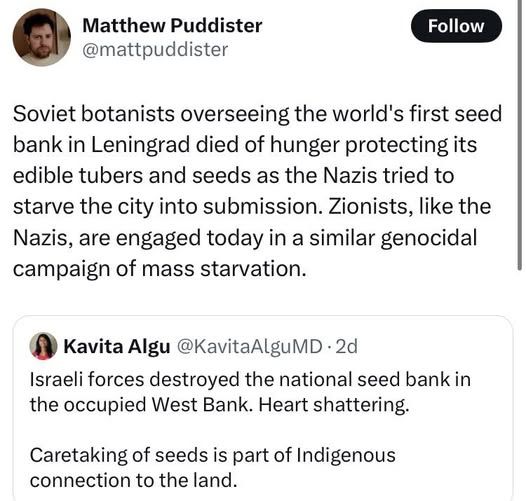Open the quoted post card's blank middle area
The width and height of the screenshot is (526, 501).
pos(263,430)
